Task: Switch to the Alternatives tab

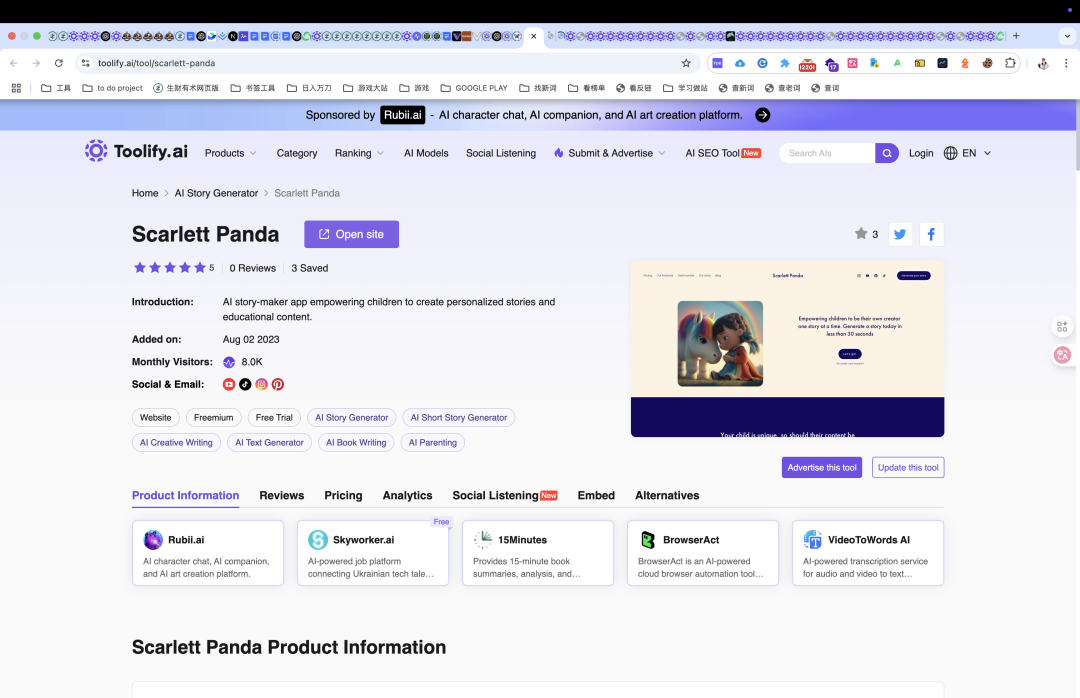Action: [x=667, y=495]
